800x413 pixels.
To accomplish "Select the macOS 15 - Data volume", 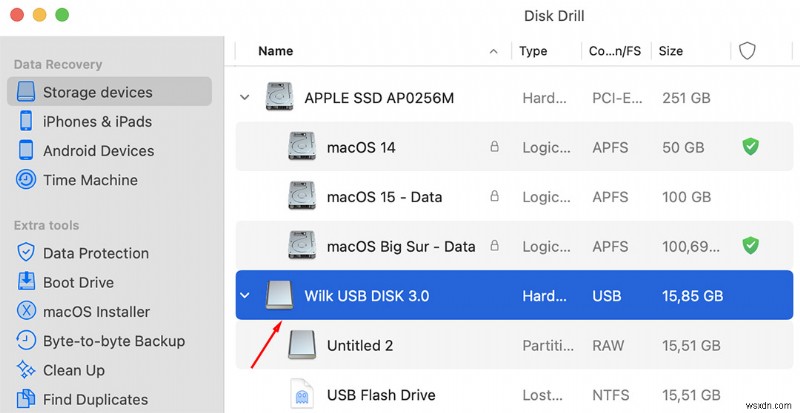I will [x=514, y=196].
